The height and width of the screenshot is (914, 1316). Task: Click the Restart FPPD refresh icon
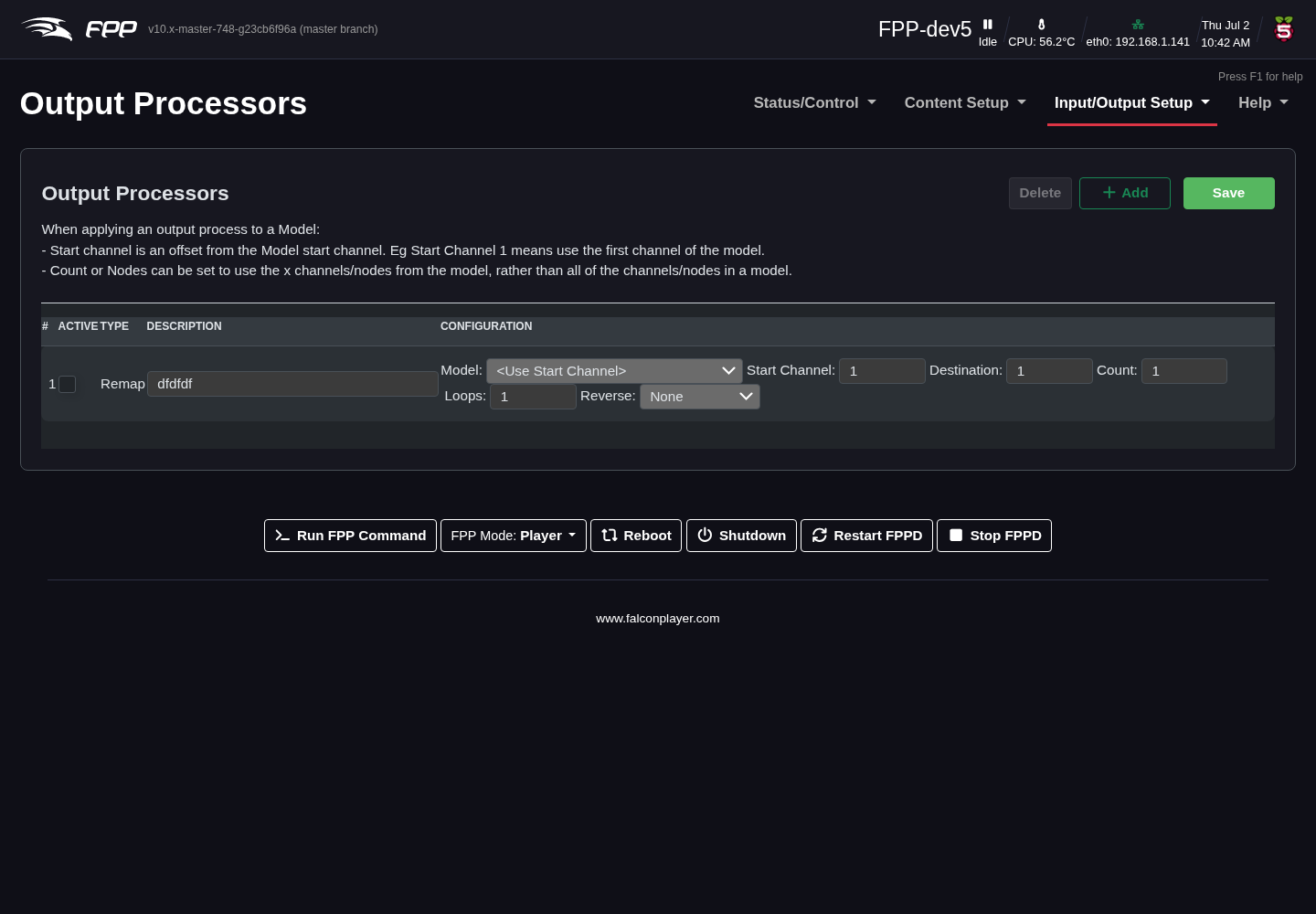click(820, 536)
